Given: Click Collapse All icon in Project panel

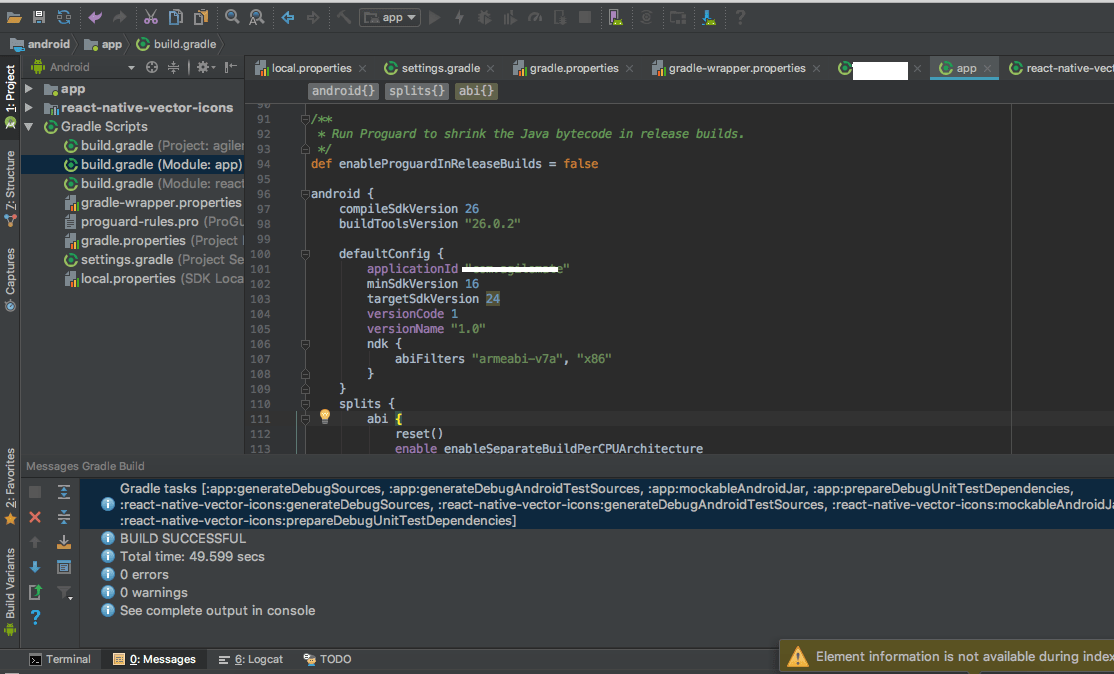Looking at the screenshot, I should (173, 67).
